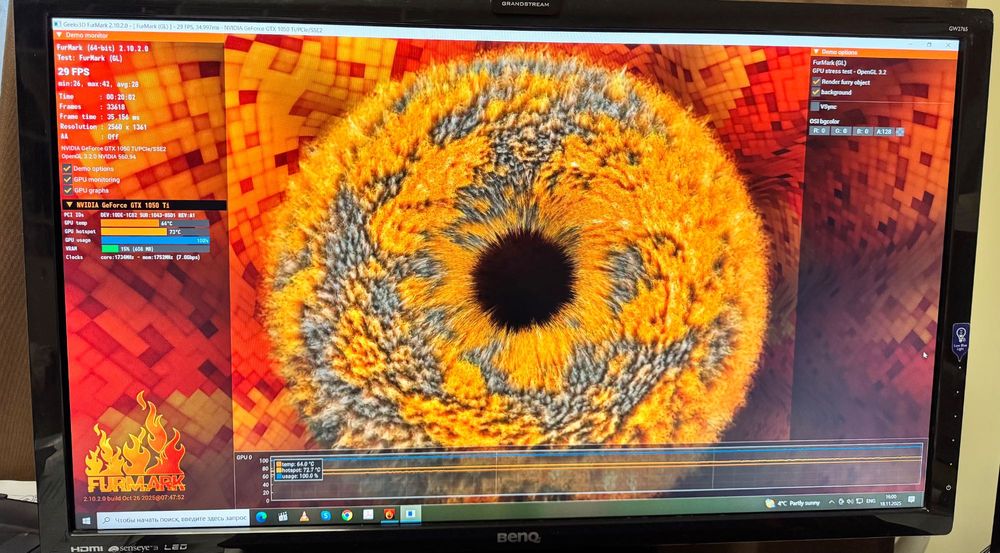This screenshot has height=553, width=1000.
Task: Close the FurMark window
Action: [x=948, y=45]
